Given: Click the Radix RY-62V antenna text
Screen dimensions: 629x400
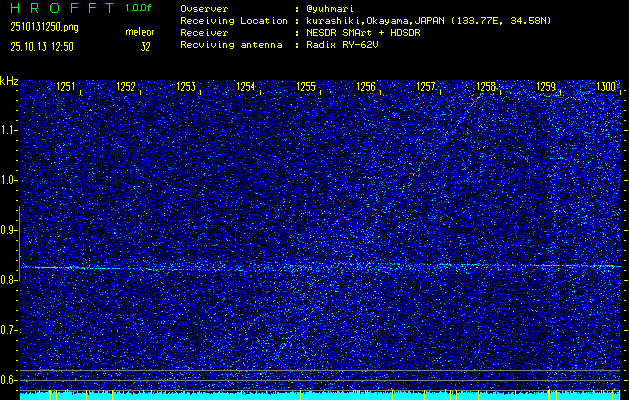Looking at the screenshot, I should tap(340, 44).
